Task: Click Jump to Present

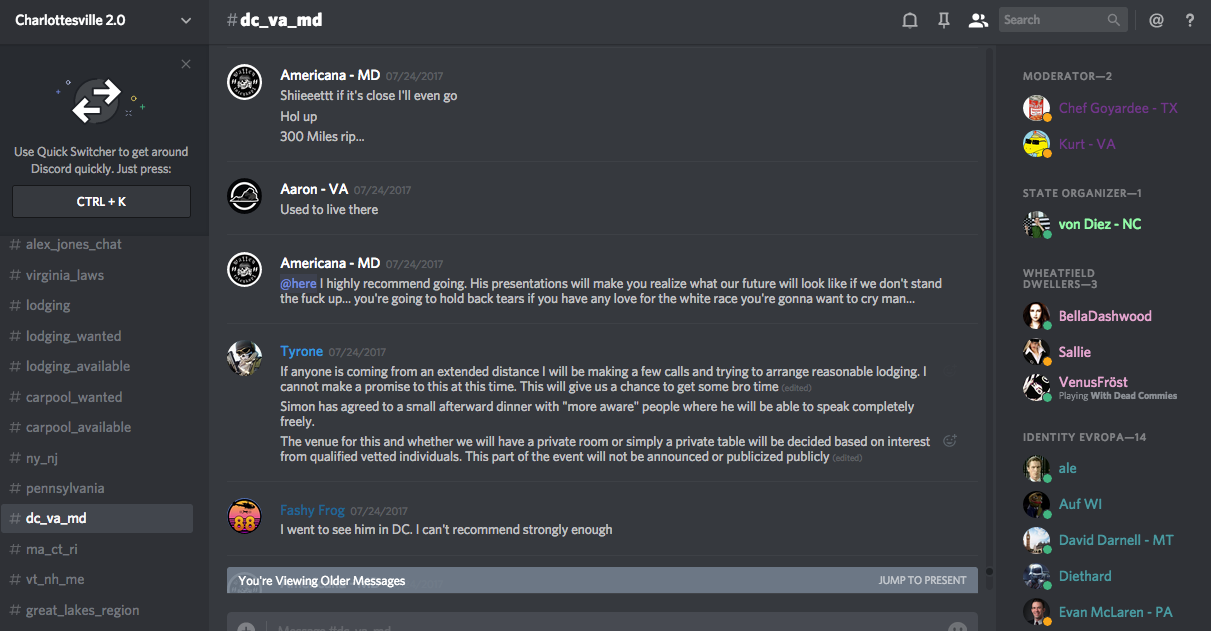Action: pos(922,580)
